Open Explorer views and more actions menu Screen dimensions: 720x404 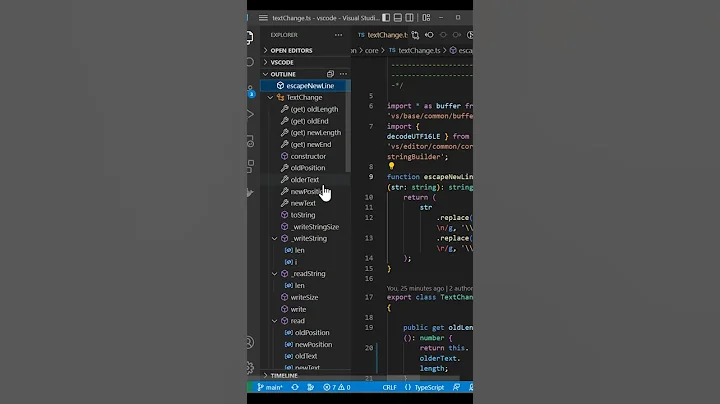tap(338, 35)
